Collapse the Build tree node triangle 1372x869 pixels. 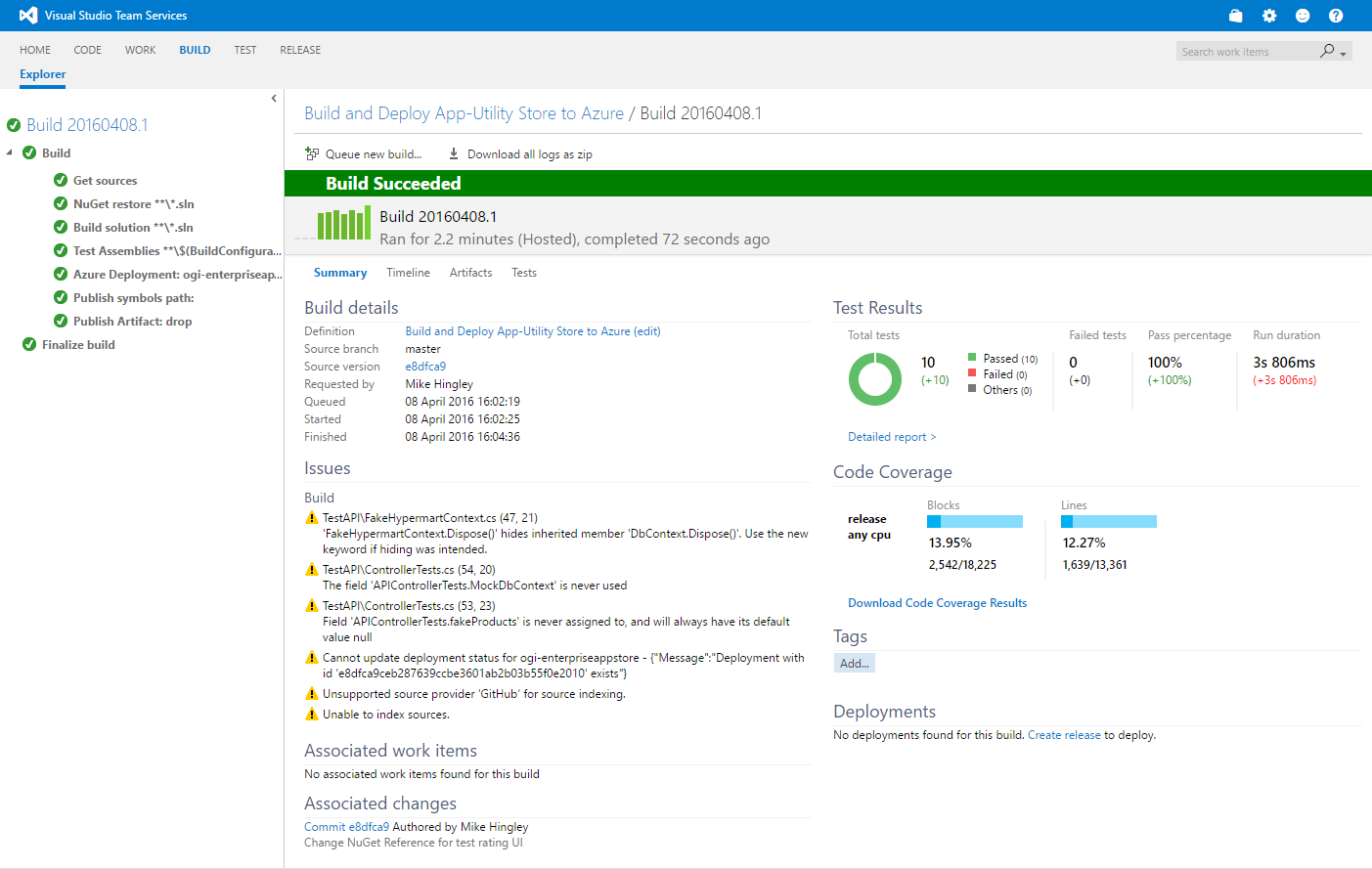pyautogui.click(x=10, y=153)
